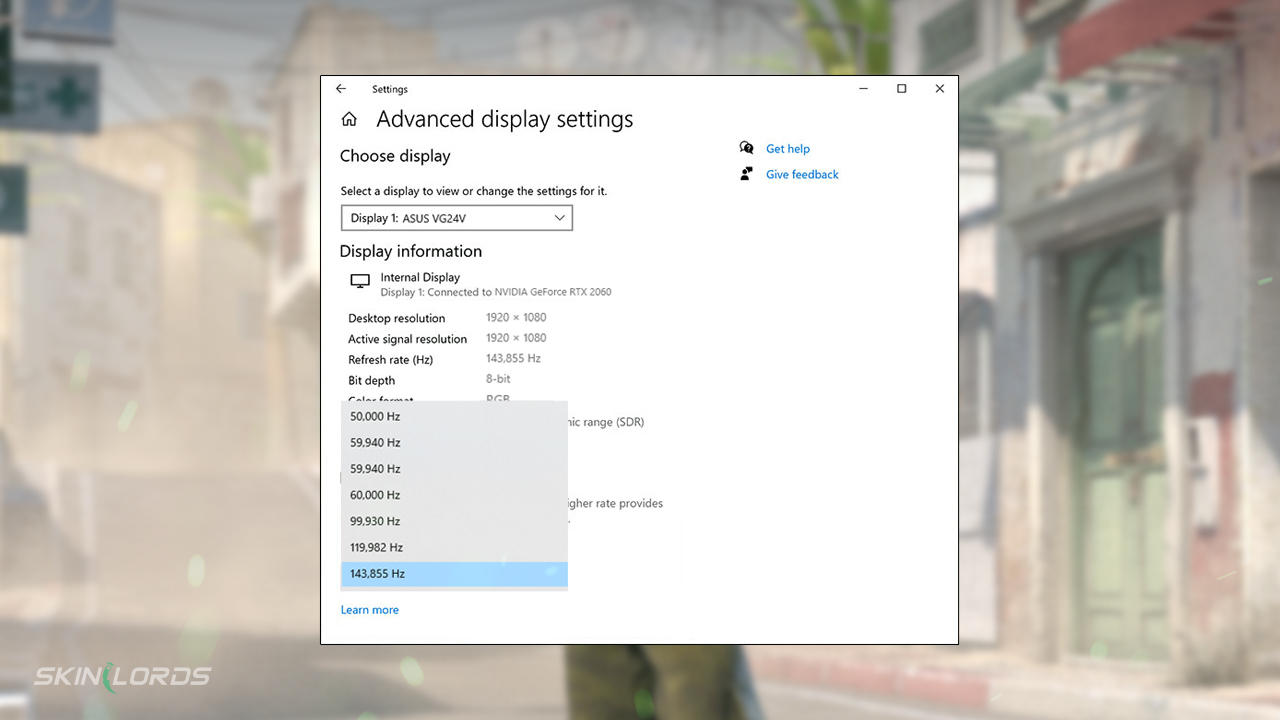Select 50,000 Hz refresh rate
The image size is (1280, 720).
click(454, 416)
